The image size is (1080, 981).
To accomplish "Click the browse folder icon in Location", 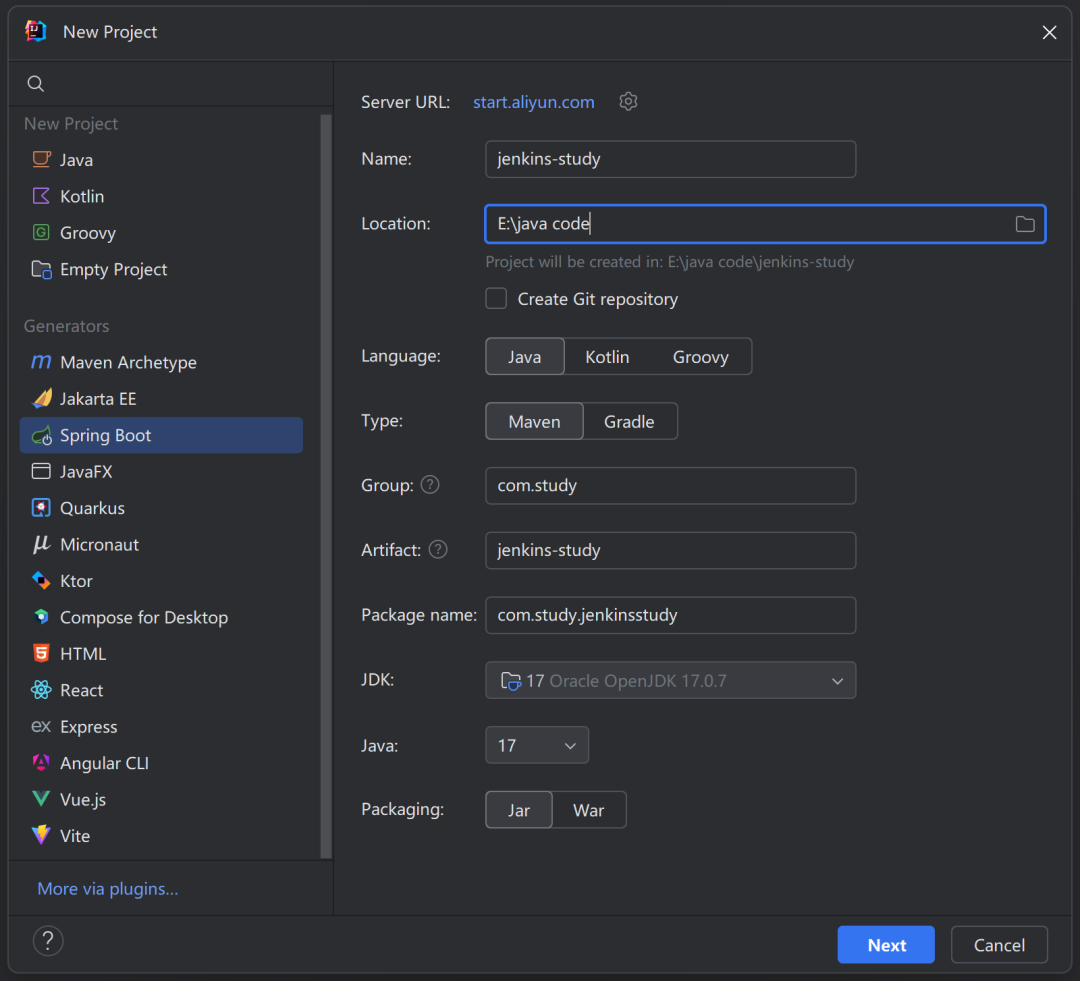I will pyautogui.click(x=1025, y=224).
